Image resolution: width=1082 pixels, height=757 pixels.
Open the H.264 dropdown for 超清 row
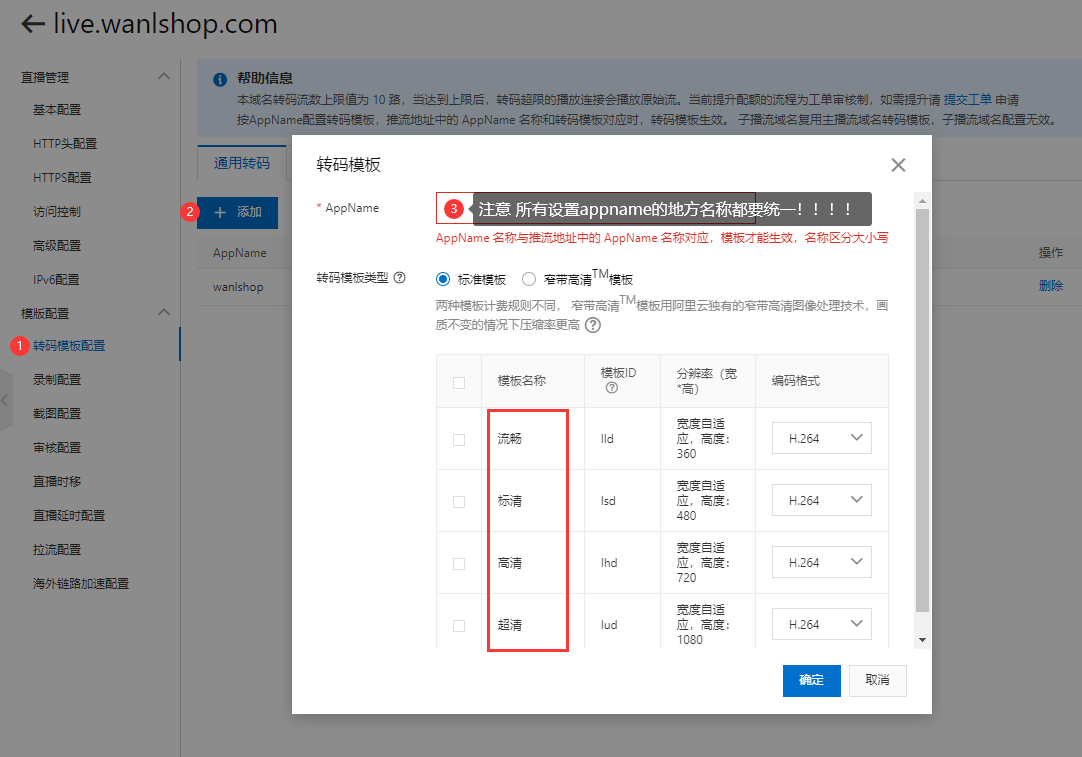(821, 625)
